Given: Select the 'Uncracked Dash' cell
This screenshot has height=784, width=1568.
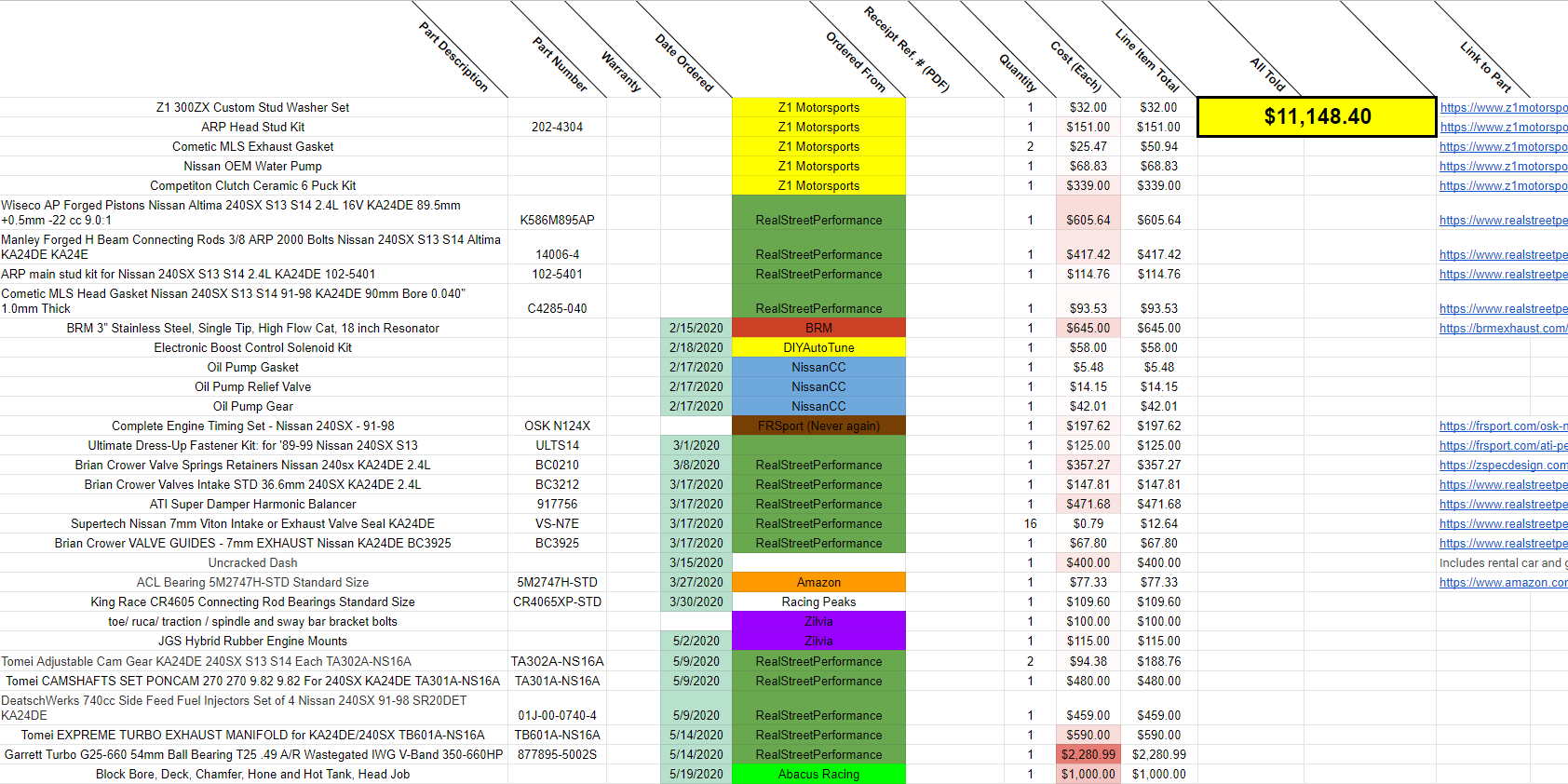Looking at the screenshot, I should click(253, 563).
